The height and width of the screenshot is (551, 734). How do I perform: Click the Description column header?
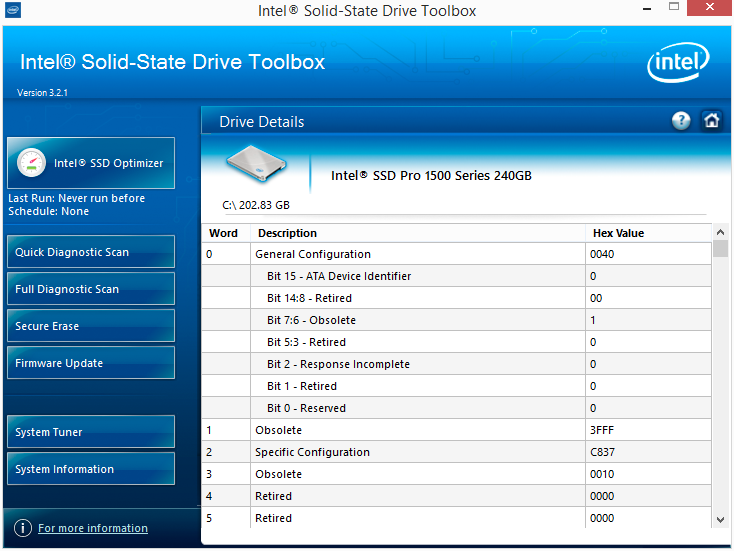point(418,233)
